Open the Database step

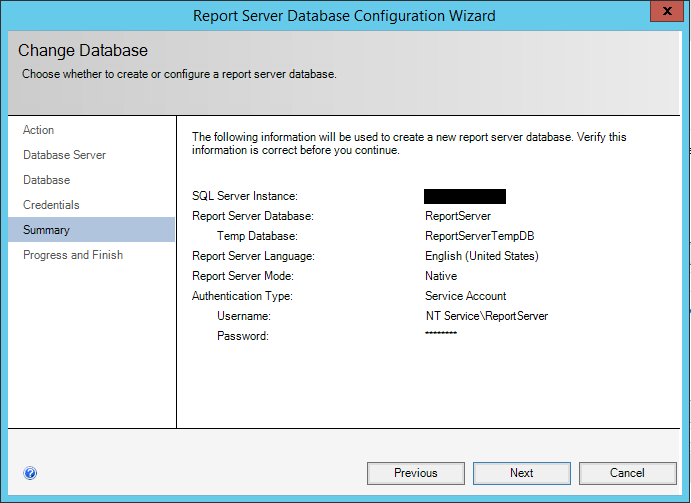coord(47,180)
